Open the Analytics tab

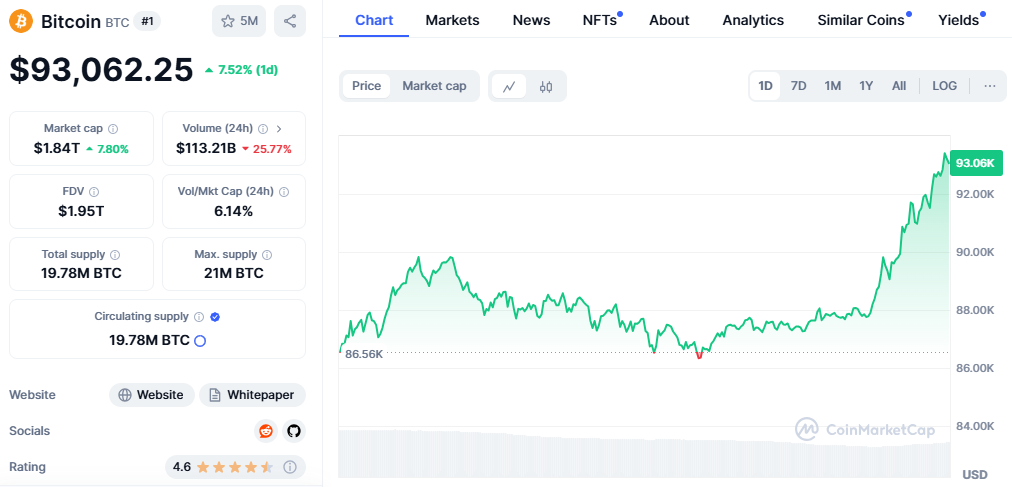(x=753, y=20)
